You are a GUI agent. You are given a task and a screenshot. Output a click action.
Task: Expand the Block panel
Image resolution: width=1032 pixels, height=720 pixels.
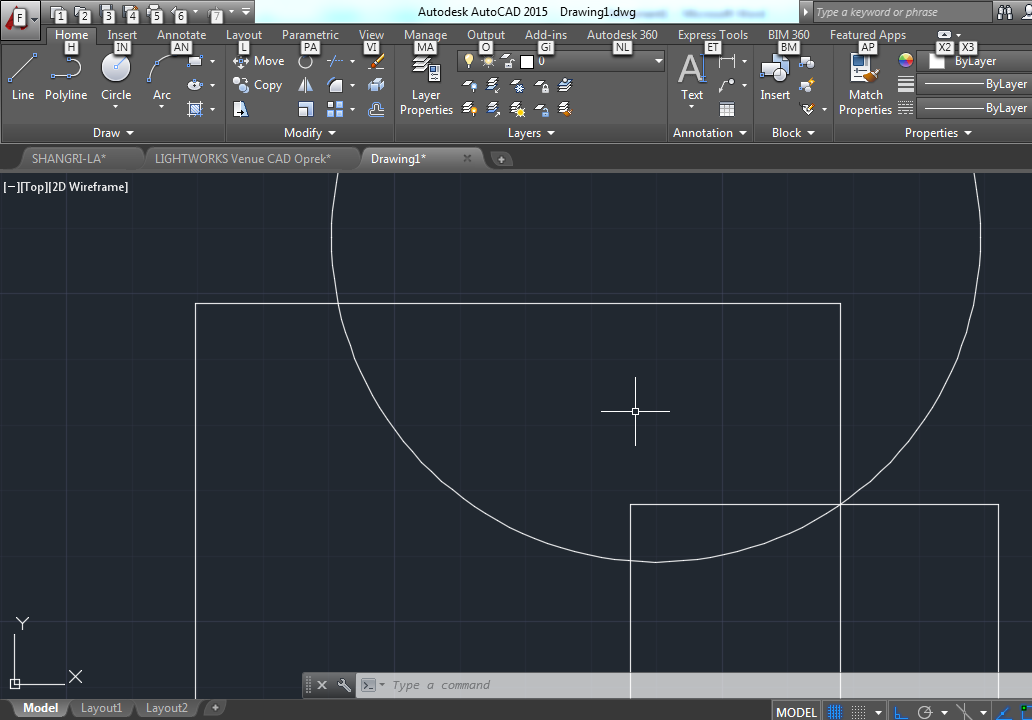[793, 133]
